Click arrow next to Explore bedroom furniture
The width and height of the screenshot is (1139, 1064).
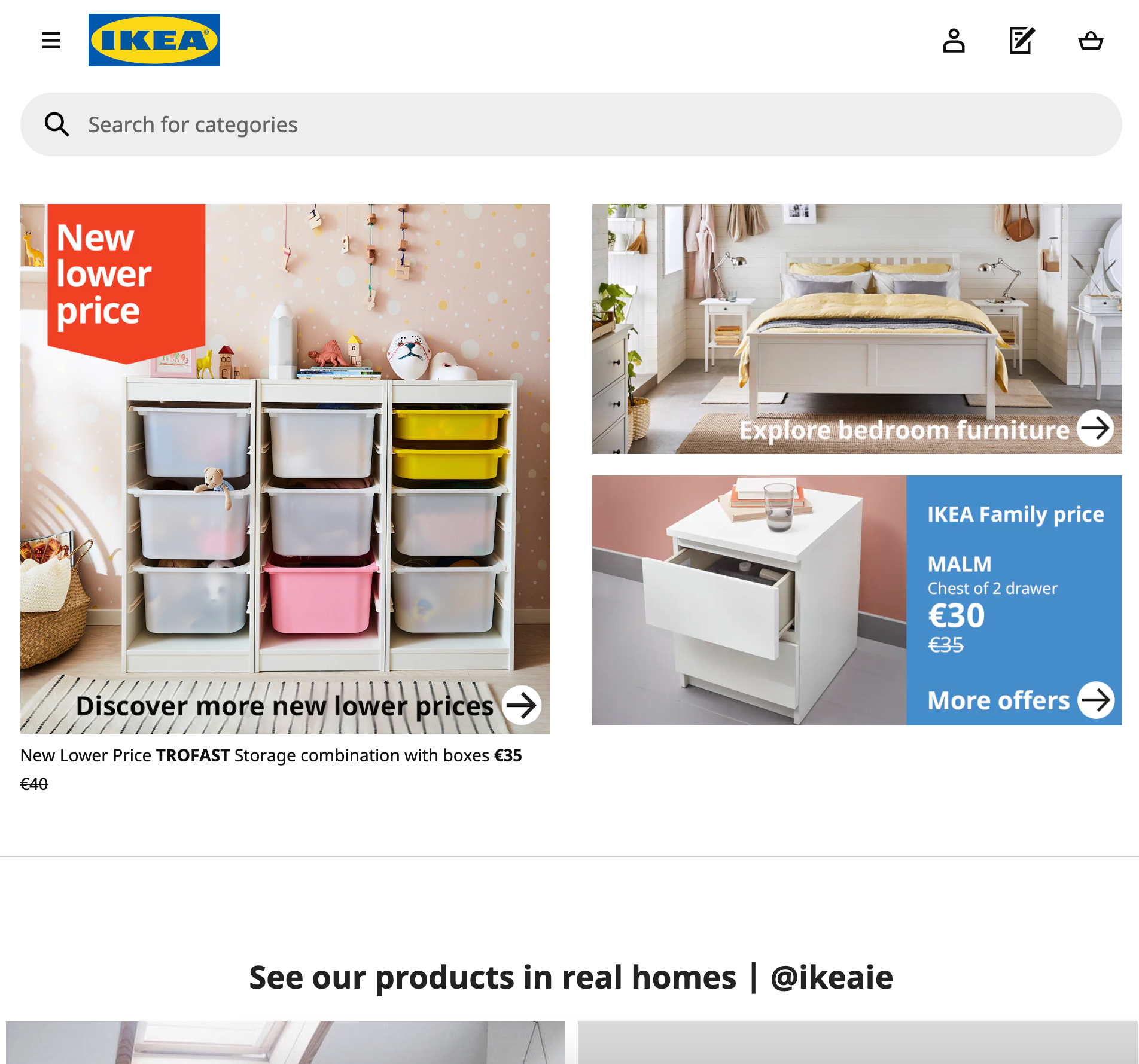tap(1095, 428)
